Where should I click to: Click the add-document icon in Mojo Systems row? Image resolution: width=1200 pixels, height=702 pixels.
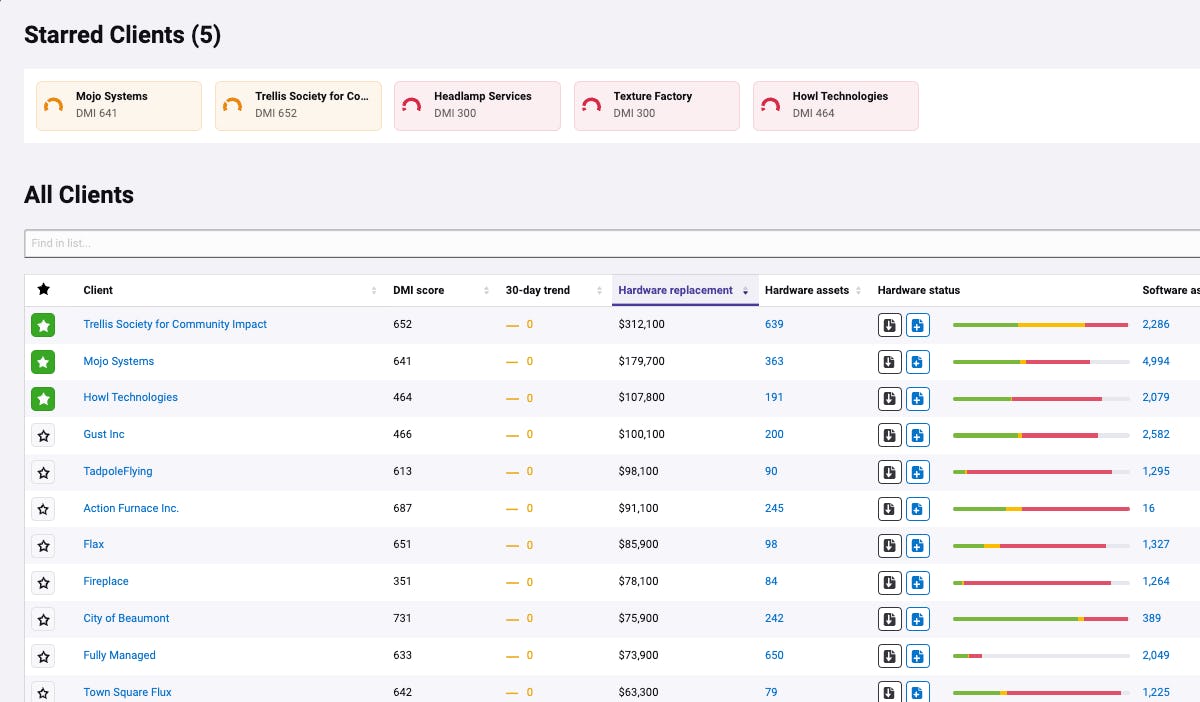coord(917,361)
